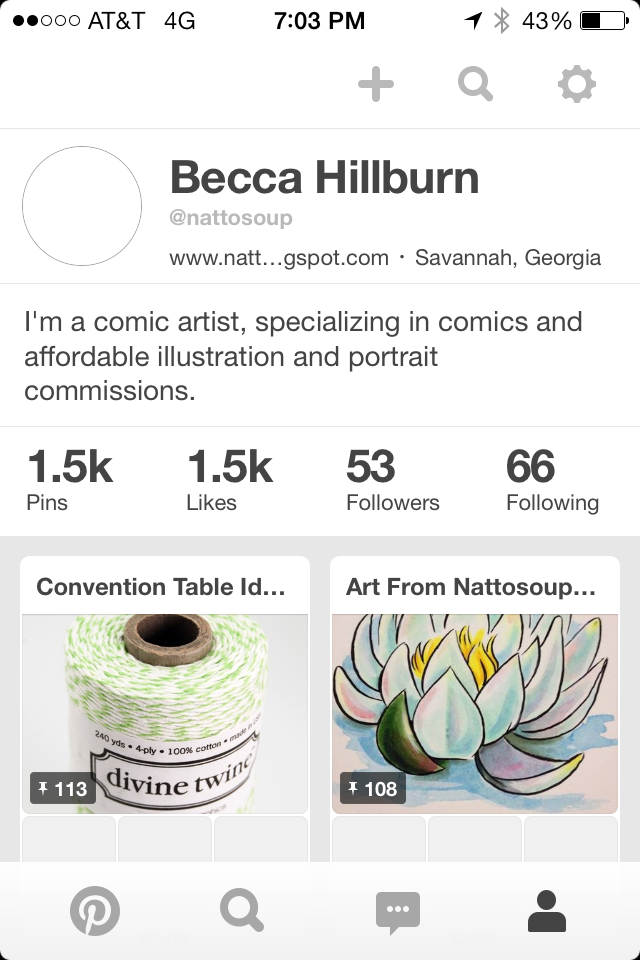Show the 53 Followers list
The image size is (640, 960).
[392, 480]
